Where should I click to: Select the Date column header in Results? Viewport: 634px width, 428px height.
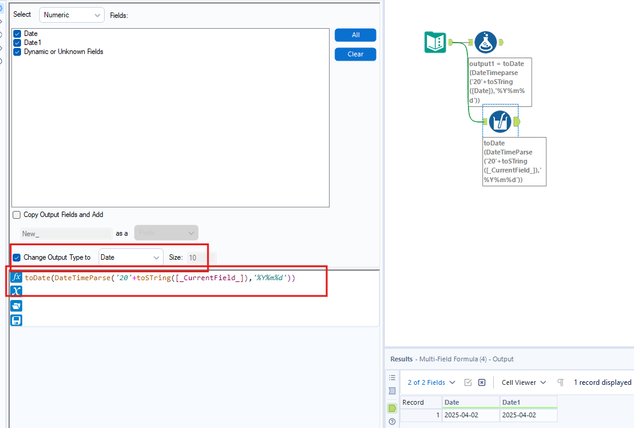[x=470, y=402]
